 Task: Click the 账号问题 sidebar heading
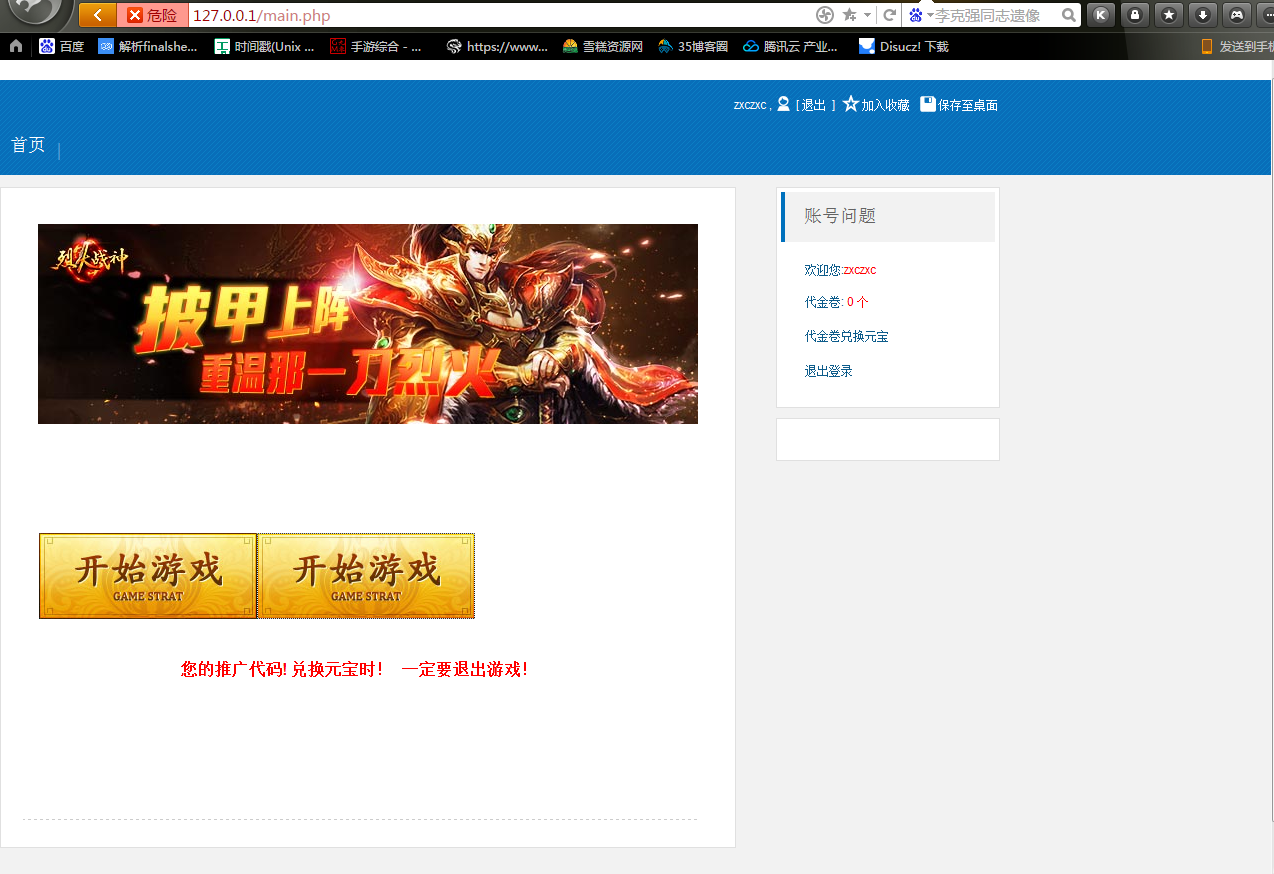(x=840, y=216)
